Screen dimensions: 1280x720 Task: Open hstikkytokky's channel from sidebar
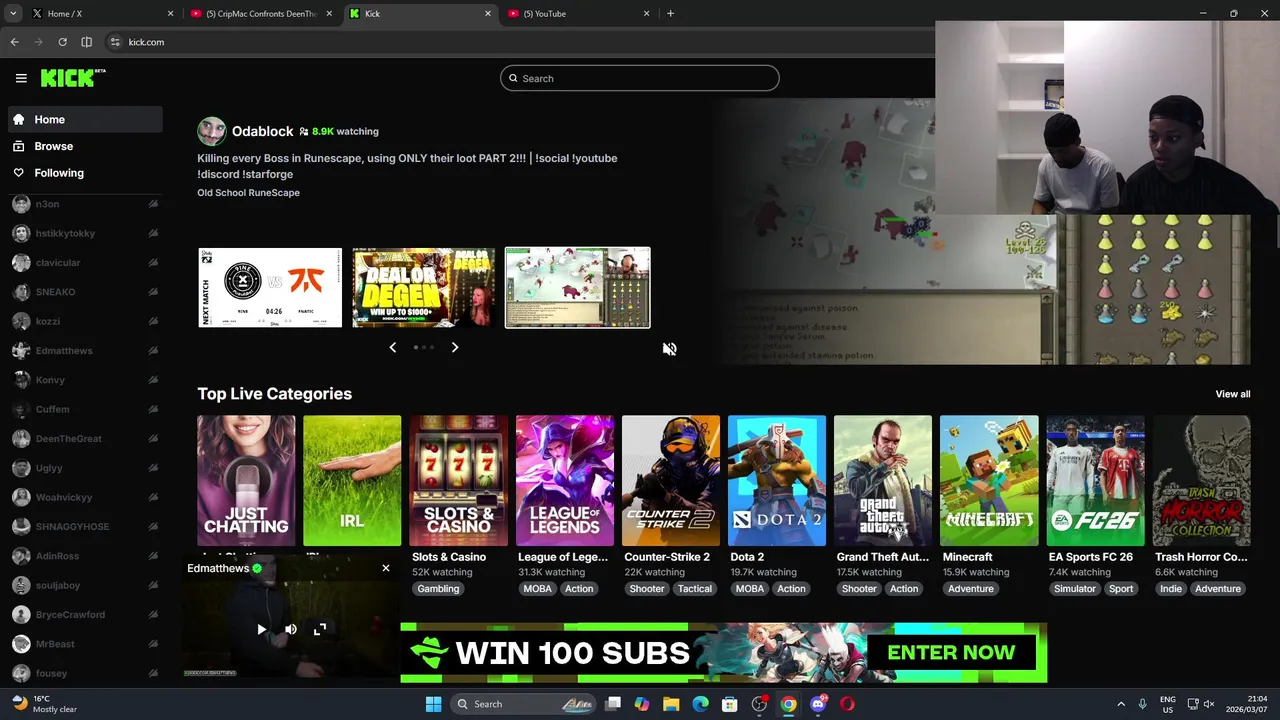tap(85, 233)
